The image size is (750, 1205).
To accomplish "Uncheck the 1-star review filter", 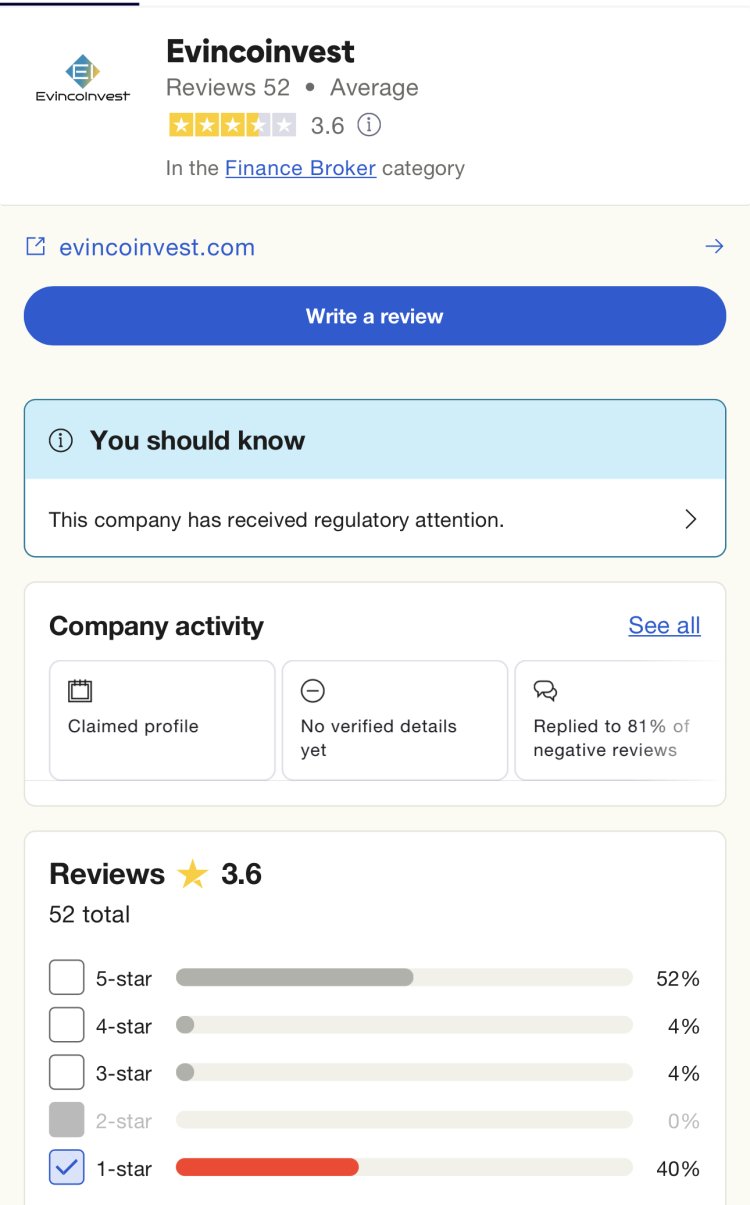I will [x=66, y=1167].
